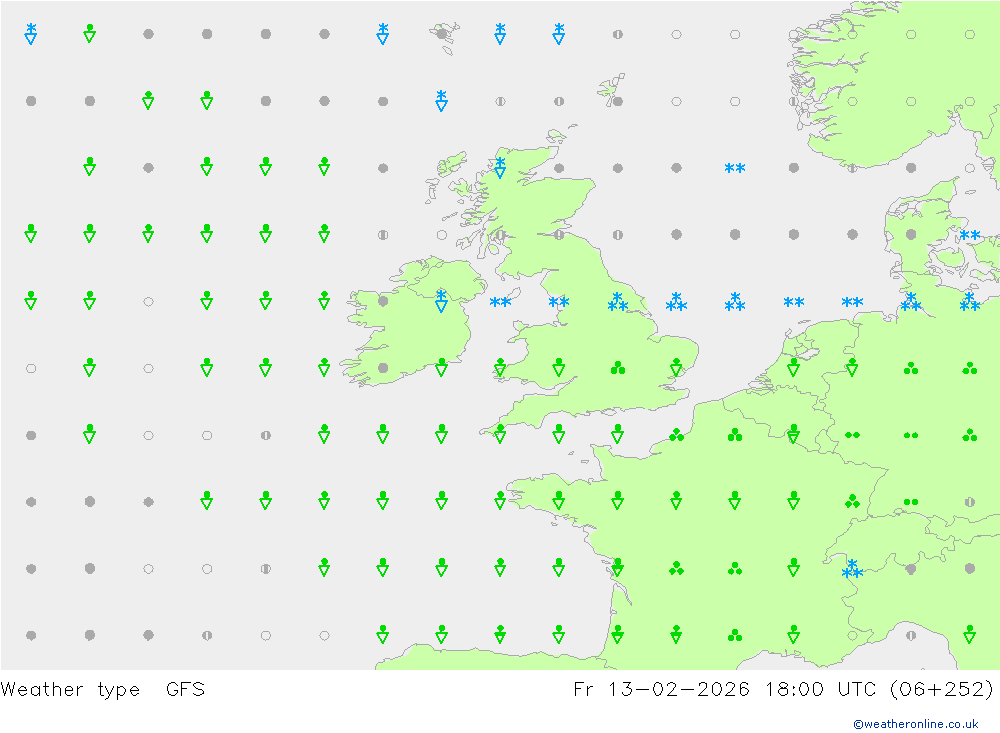Click the trefoil rain symbol over eastern France
The height and width of the screenshot is (733, 1000).
pyautogui.click(x=852, y=502)
